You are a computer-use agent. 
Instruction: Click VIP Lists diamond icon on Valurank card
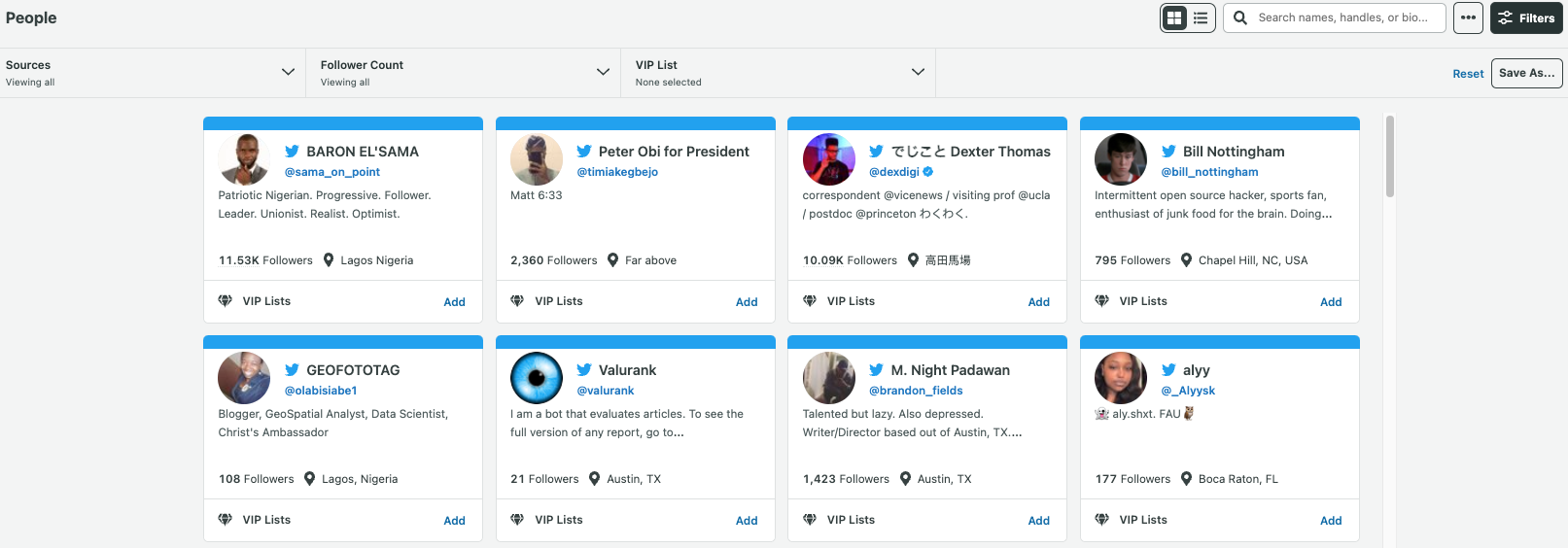[517, 520]
